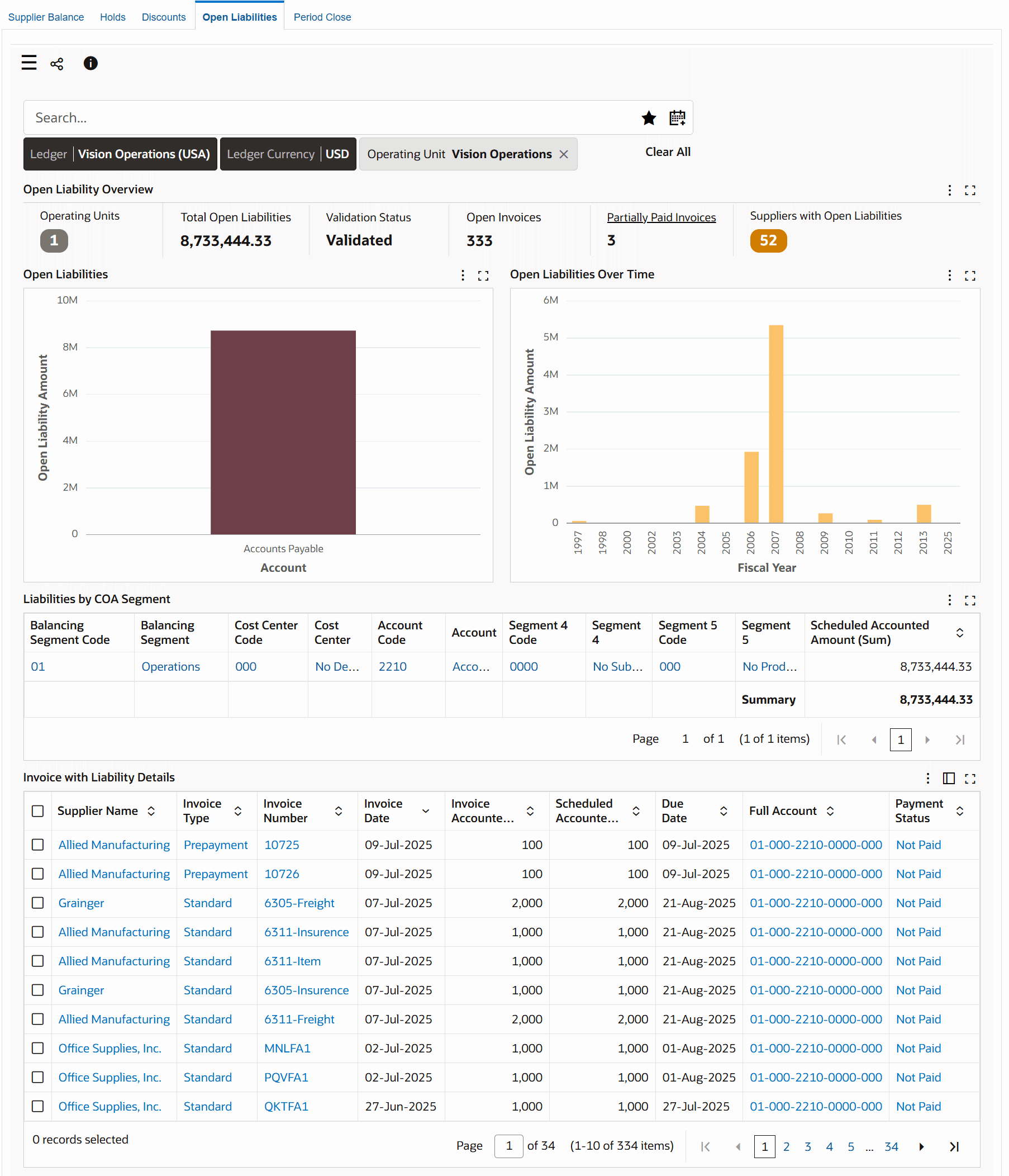Sort by Payment Status column
Screen dimensions: 1009x1176
(x=960, y=810)
